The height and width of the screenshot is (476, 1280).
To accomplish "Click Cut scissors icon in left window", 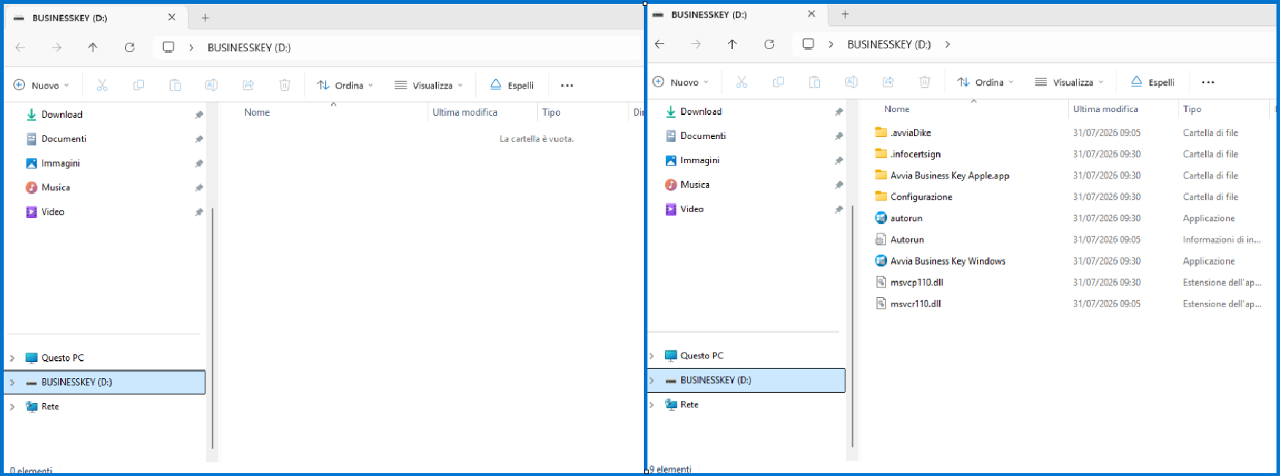I will click(x=101, y=85).
